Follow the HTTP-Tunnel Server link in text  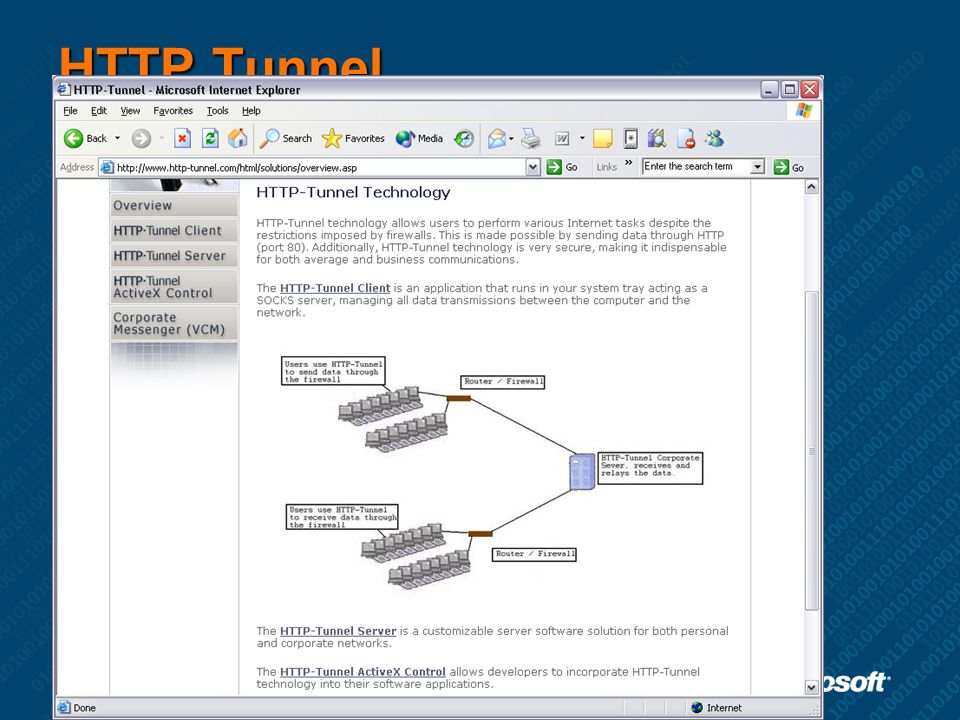(x=338, y=631)
